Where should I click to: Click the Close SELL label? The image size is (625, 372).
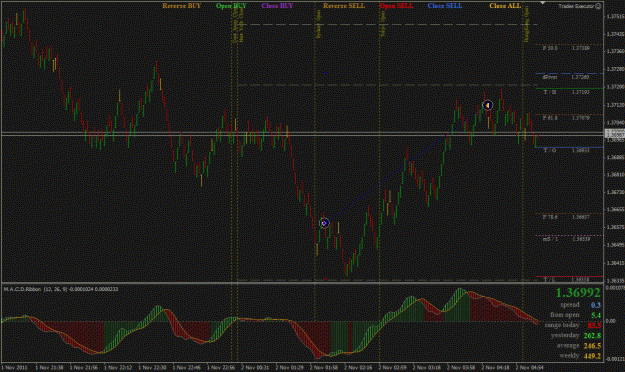[445, 6]
